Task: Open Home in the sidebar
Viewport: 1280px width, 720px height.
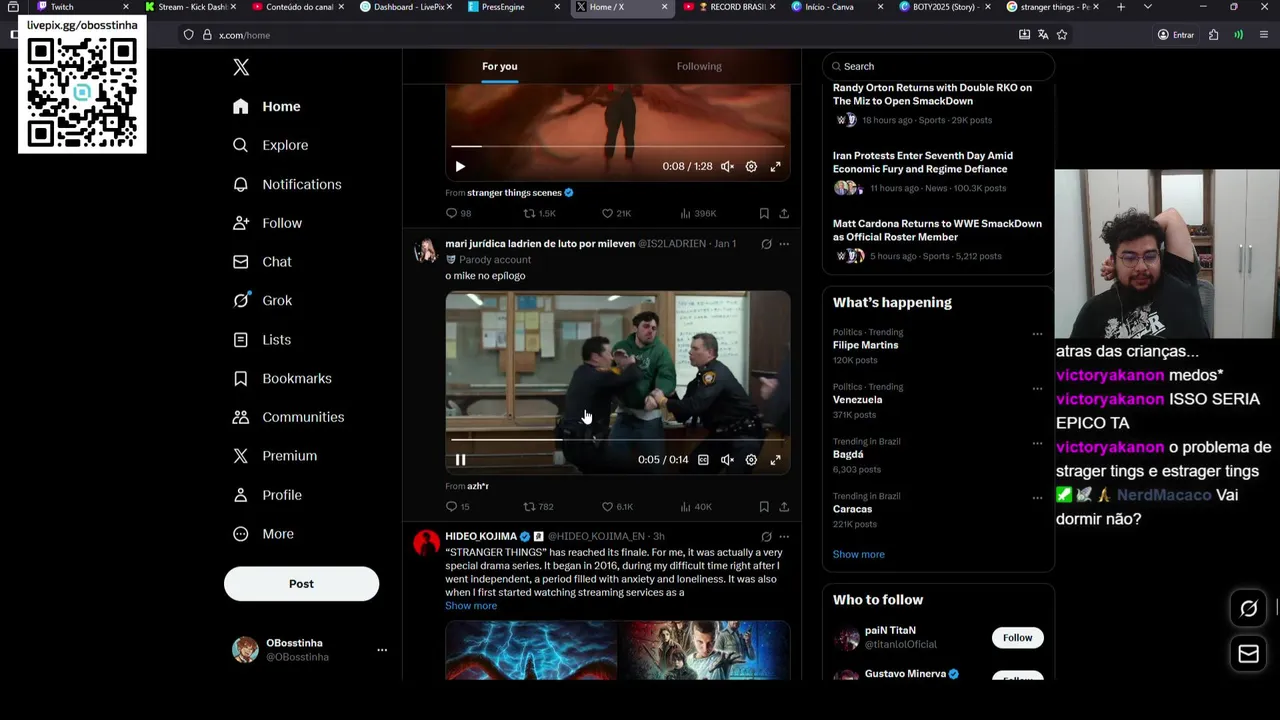Action: 267,106
